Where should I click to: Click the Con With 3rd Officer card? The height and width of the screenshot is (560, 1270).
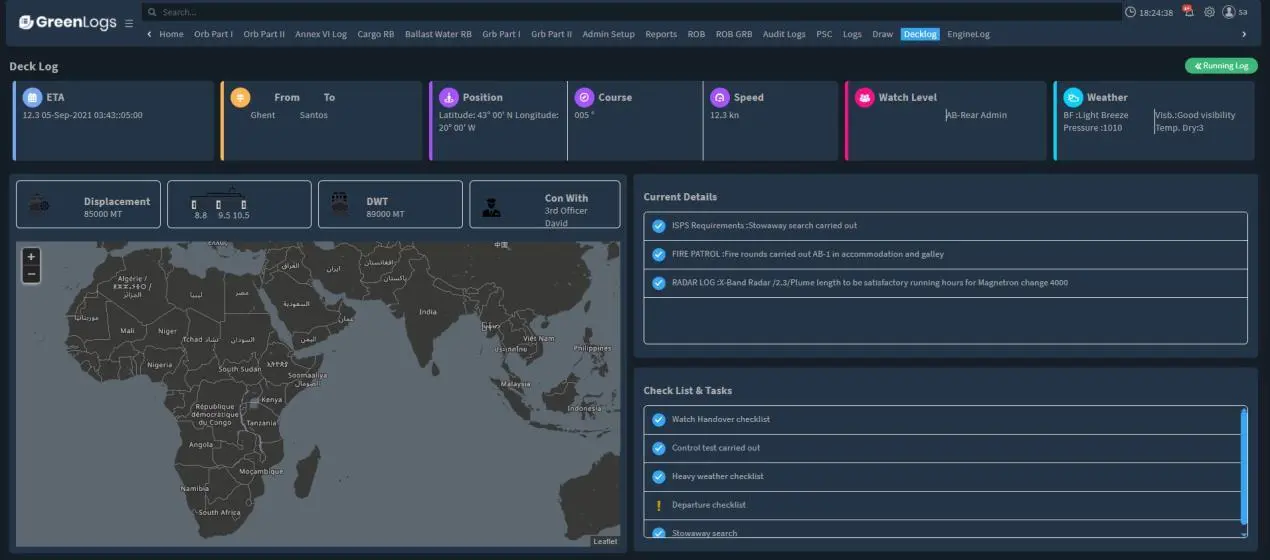point(544,204)
